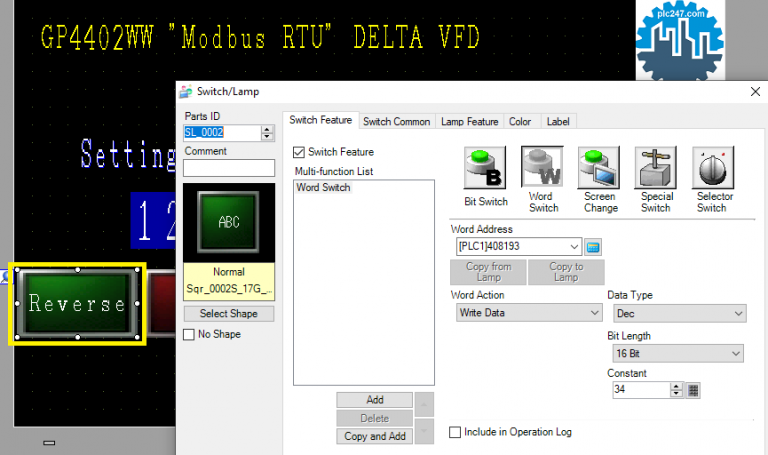Click the Sqr_0002S_17G shape name text
The height and width of the screenshot is (455, 768).
(x=229, y=289)
